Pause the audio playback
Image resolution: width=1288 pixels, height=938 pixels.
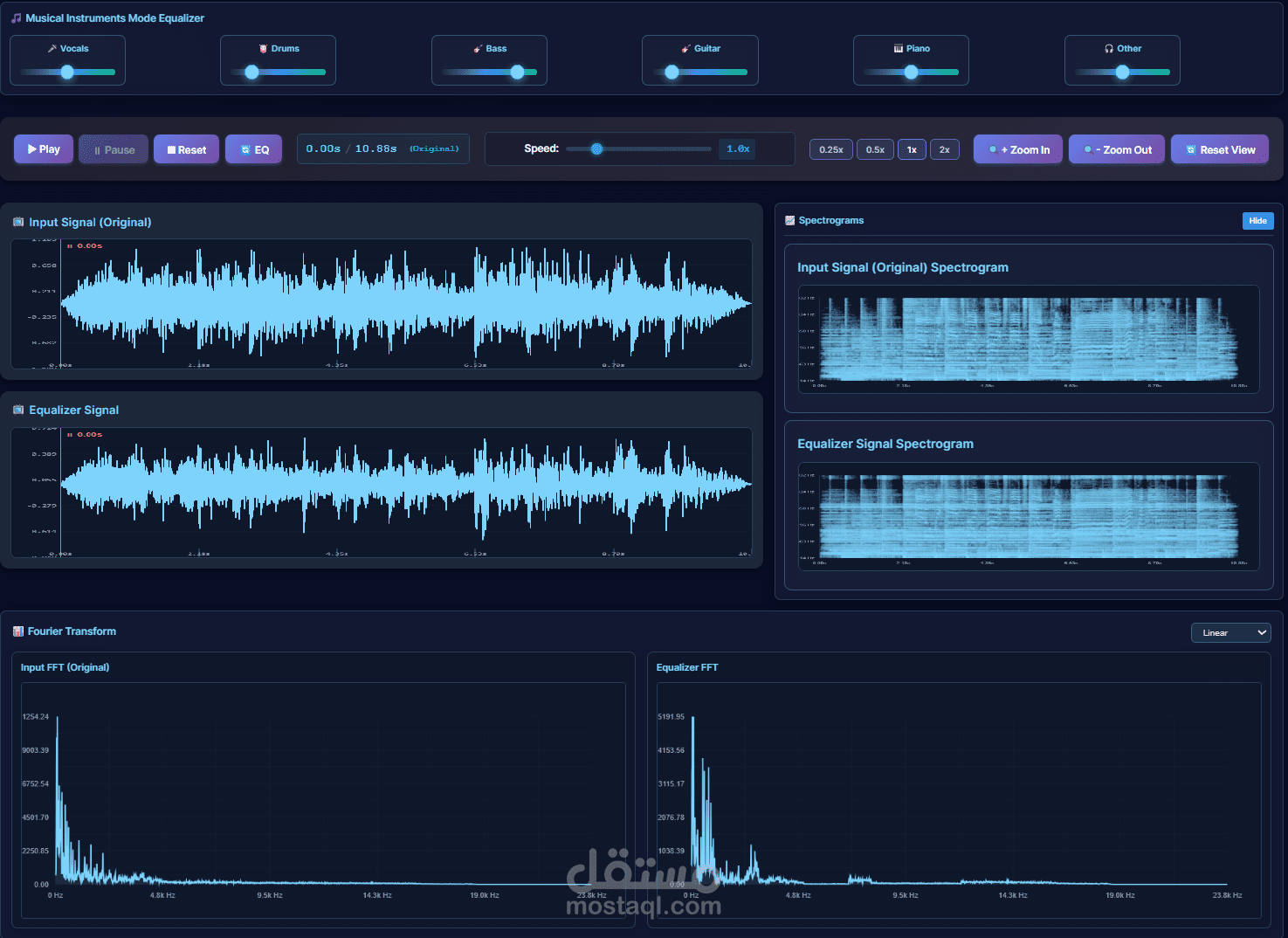coord(113,148)
